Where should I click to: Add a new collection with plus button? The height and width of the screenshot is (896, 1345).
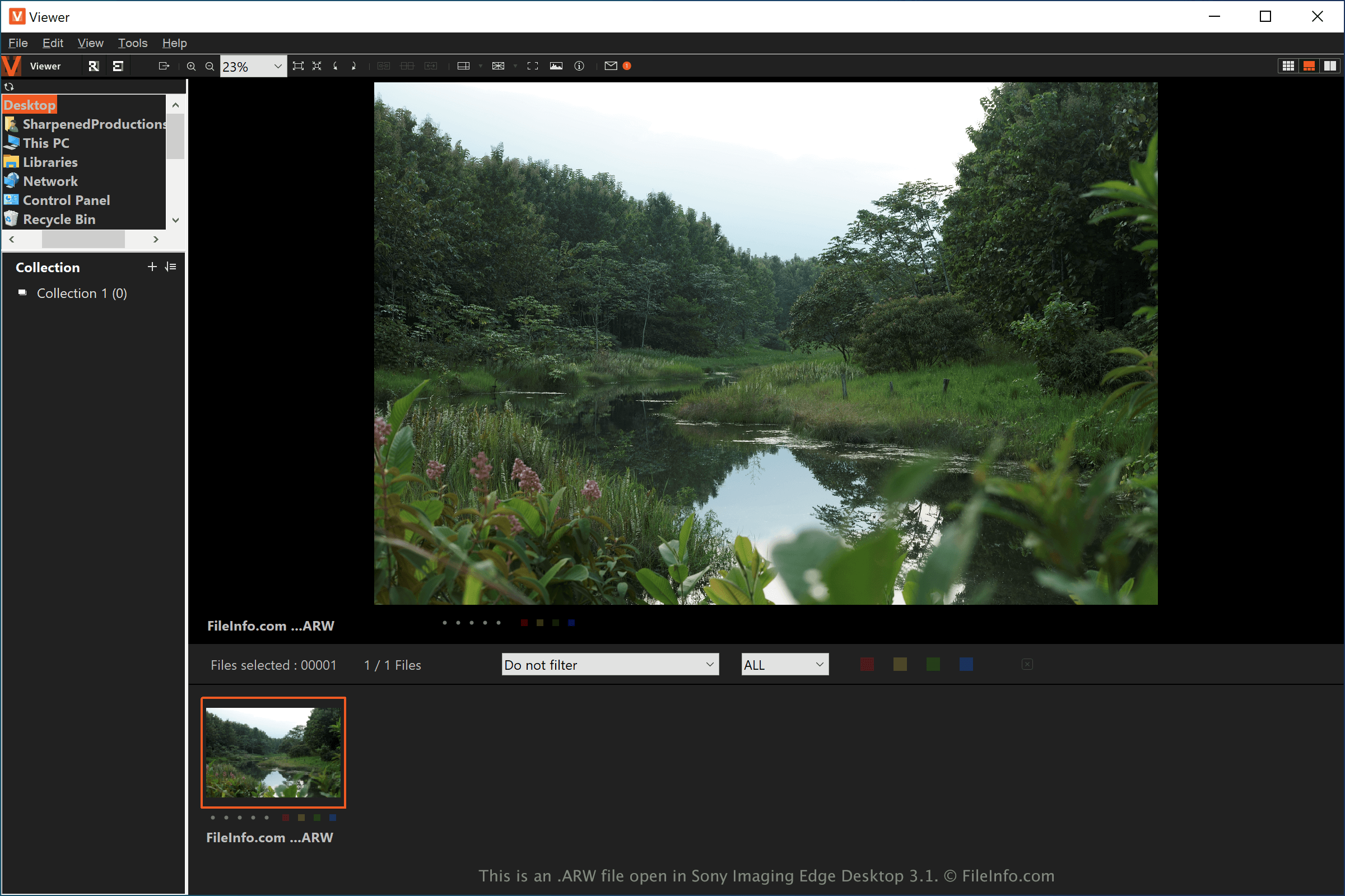(x=152, y=267)
